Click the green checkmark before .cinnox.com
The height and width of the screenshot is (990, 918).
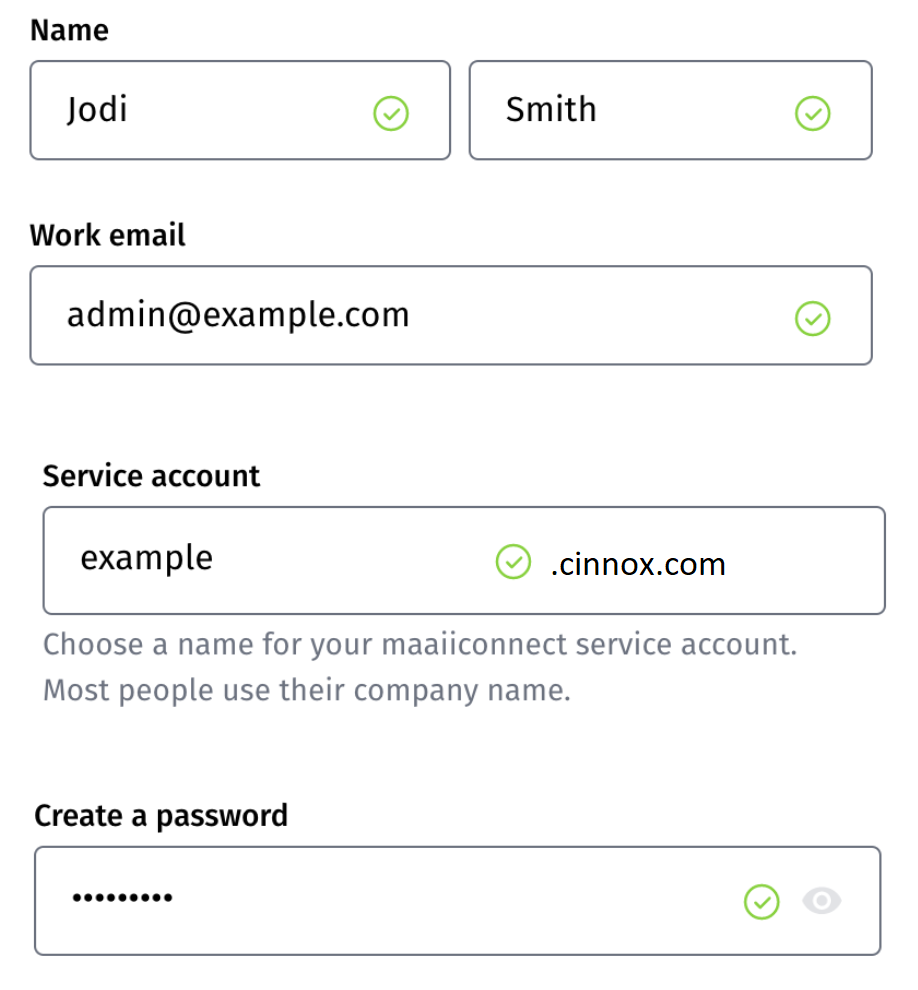pyautogui.click(x=513, y=562)
